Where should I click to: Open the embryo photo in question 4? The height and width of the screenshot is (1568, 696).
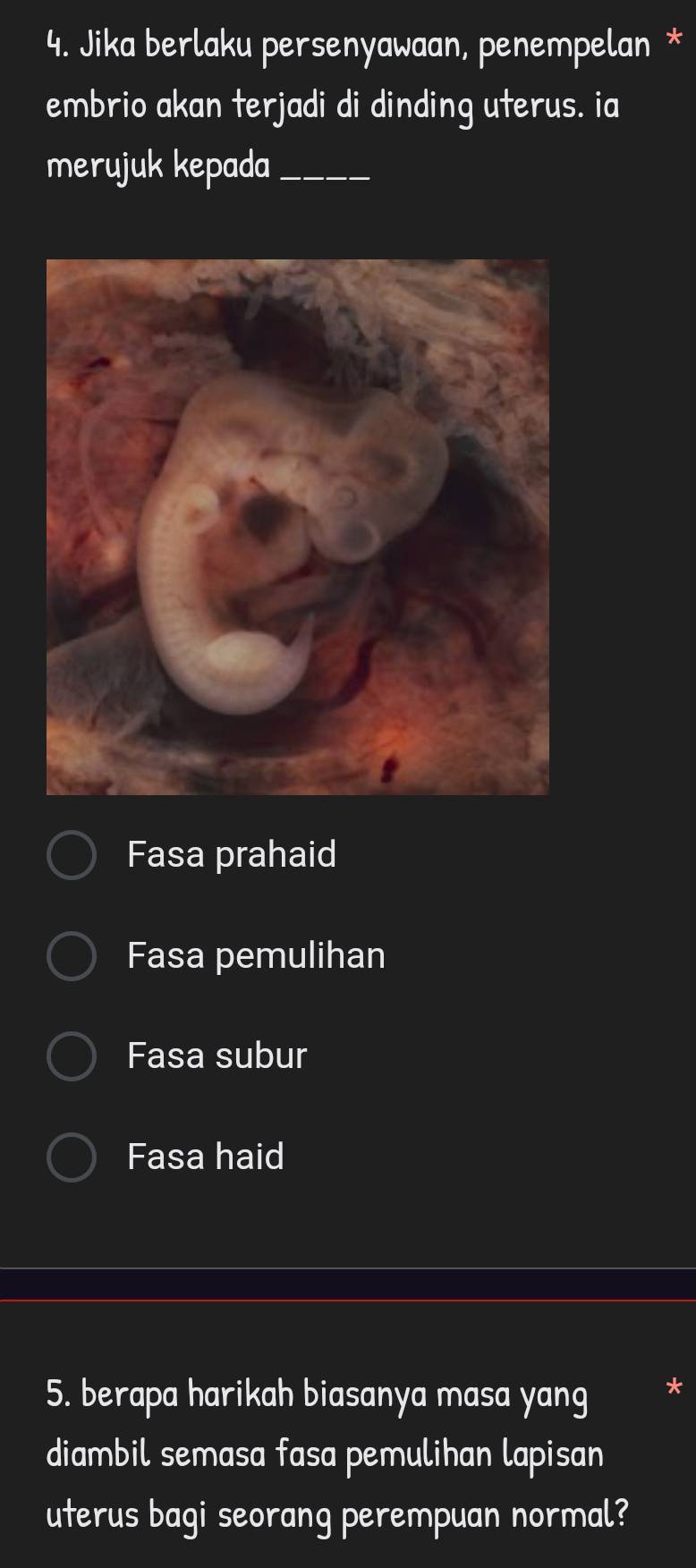pyautogui.click(x=297, y=527)
